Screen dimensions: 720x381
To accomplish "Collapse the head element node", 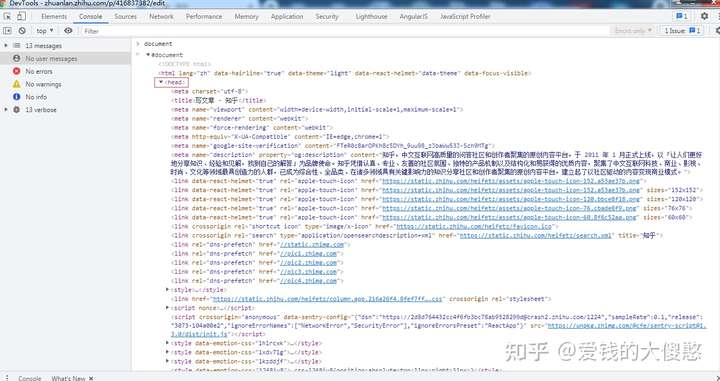I will (161, 82).
